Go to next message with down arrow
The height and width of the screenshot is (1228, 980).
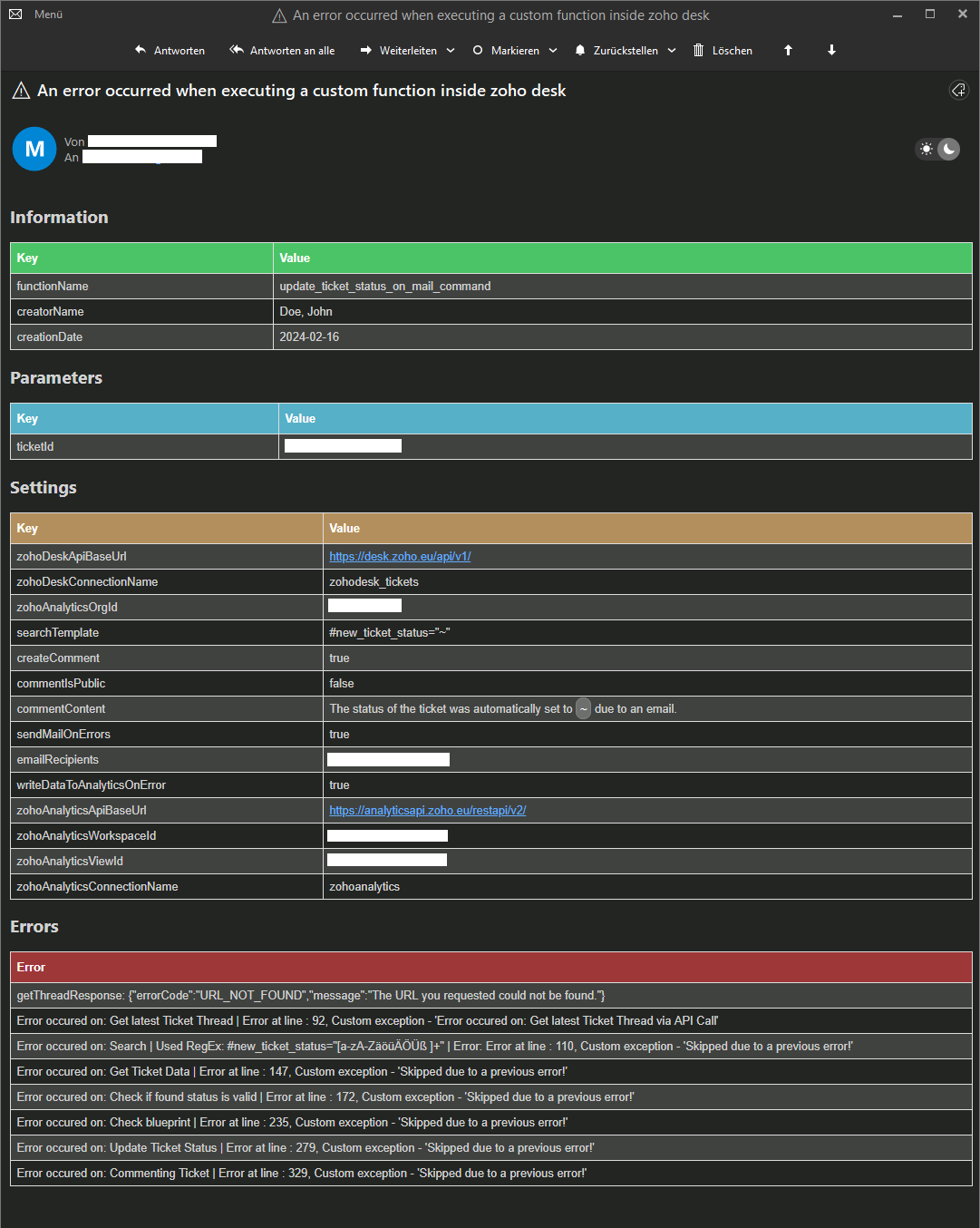click(x=831, y=51)
